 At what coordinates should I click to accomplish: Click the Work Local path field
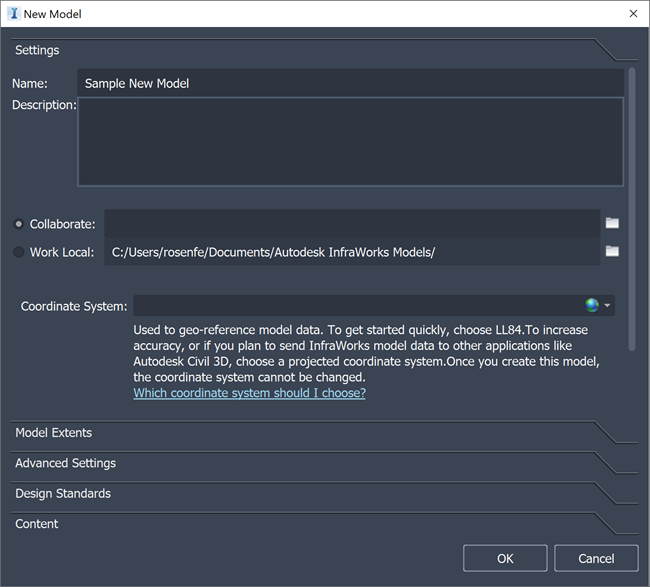tap(352, 252)
